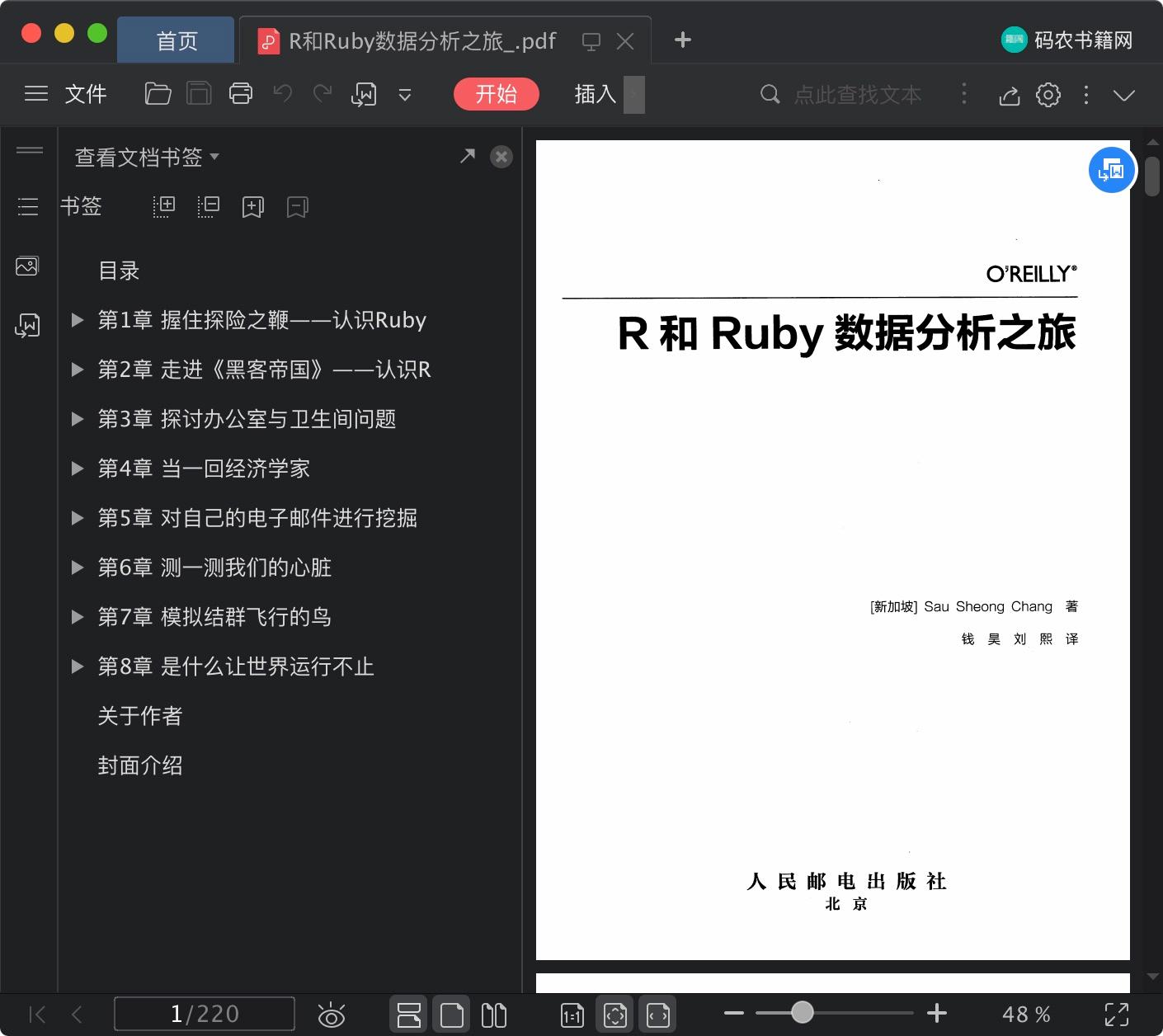Click the print icon
The image size is (1163, 1036).
click(241, 94)
